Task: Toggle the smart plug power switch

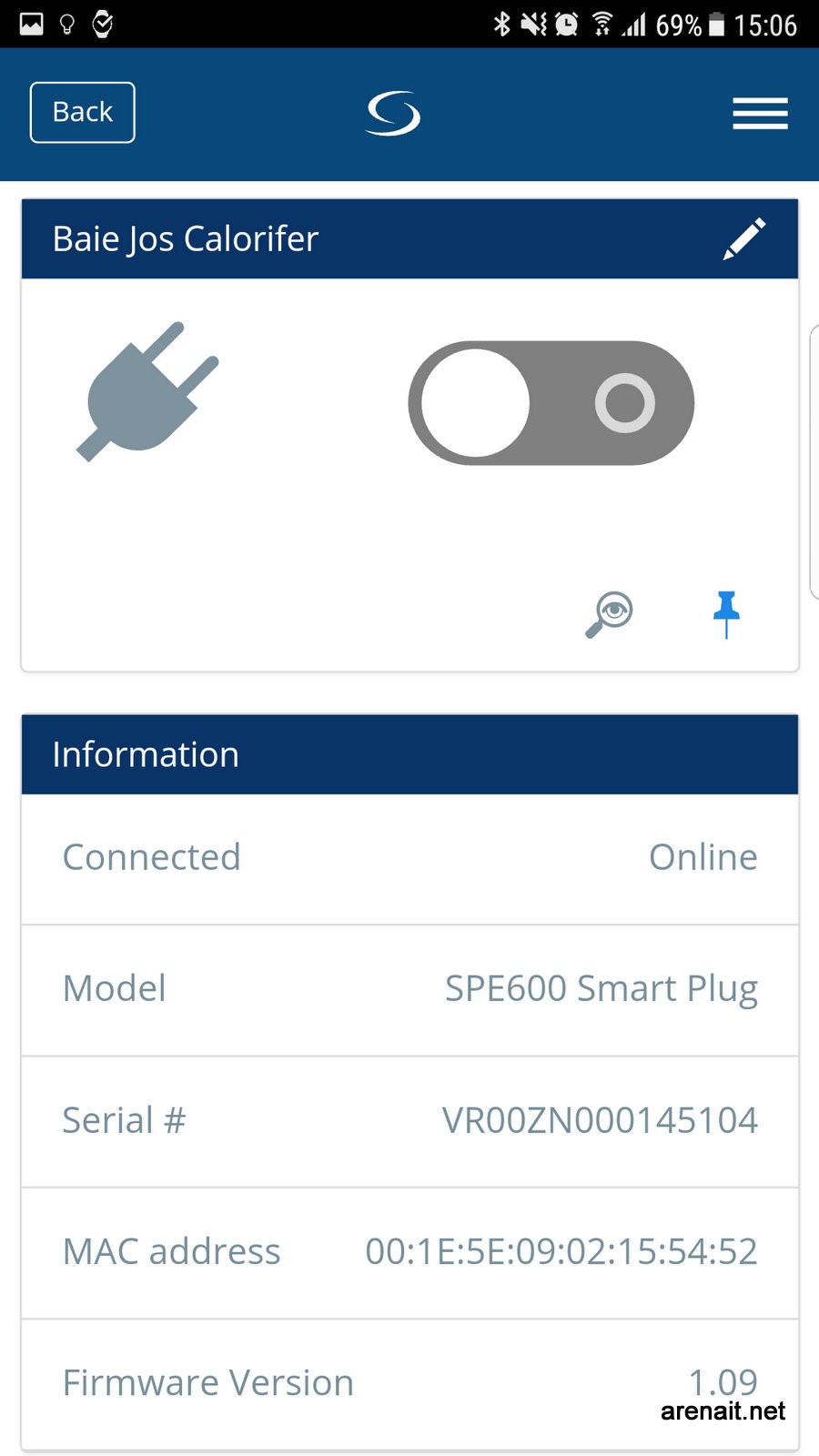Action: tap(551, 403)
